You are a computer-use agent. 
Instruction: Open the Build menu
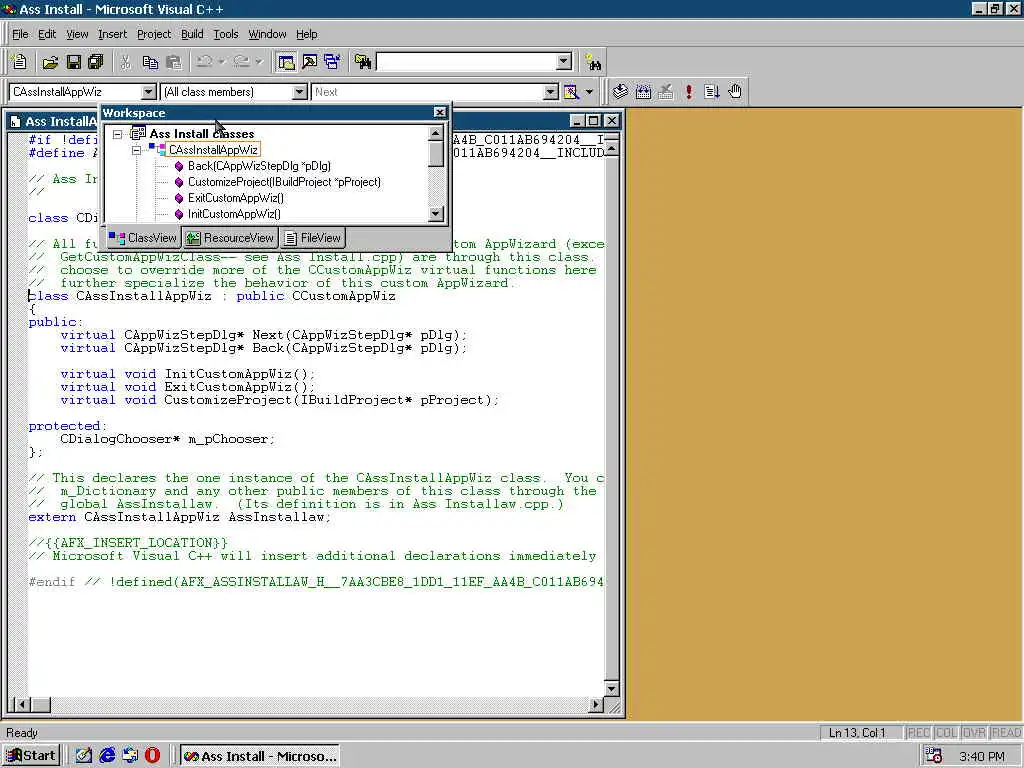(x=192, y=34)
